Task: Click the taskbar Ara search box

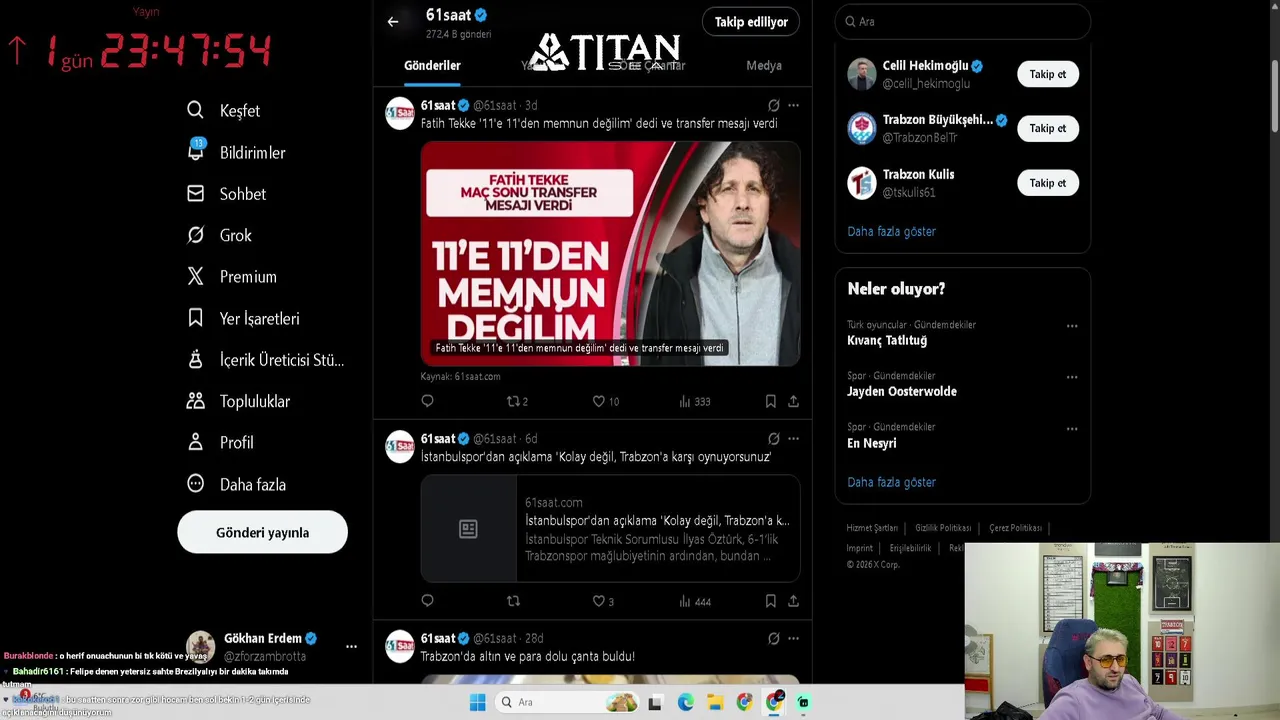Action: pyautogui.click(x=568, y=702)
